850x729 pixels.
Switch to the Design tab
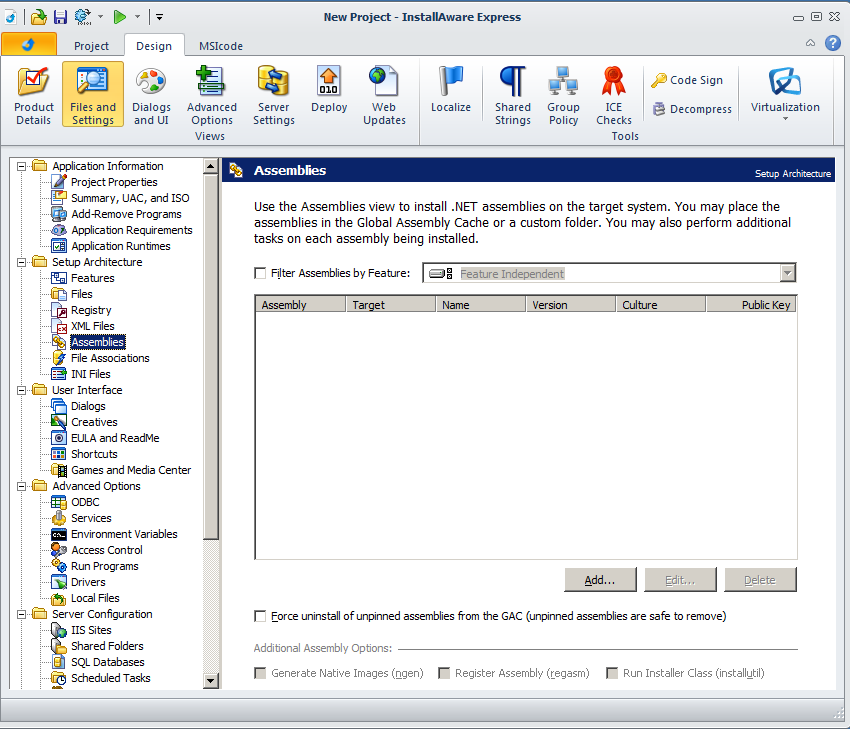coord(154,46)
